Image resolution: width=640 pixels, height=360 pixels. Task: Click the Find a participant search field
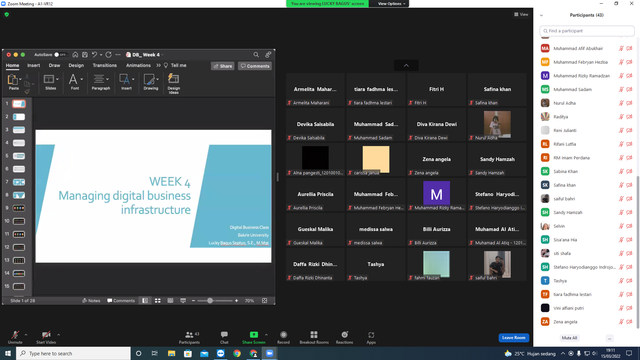coord(587,31)
